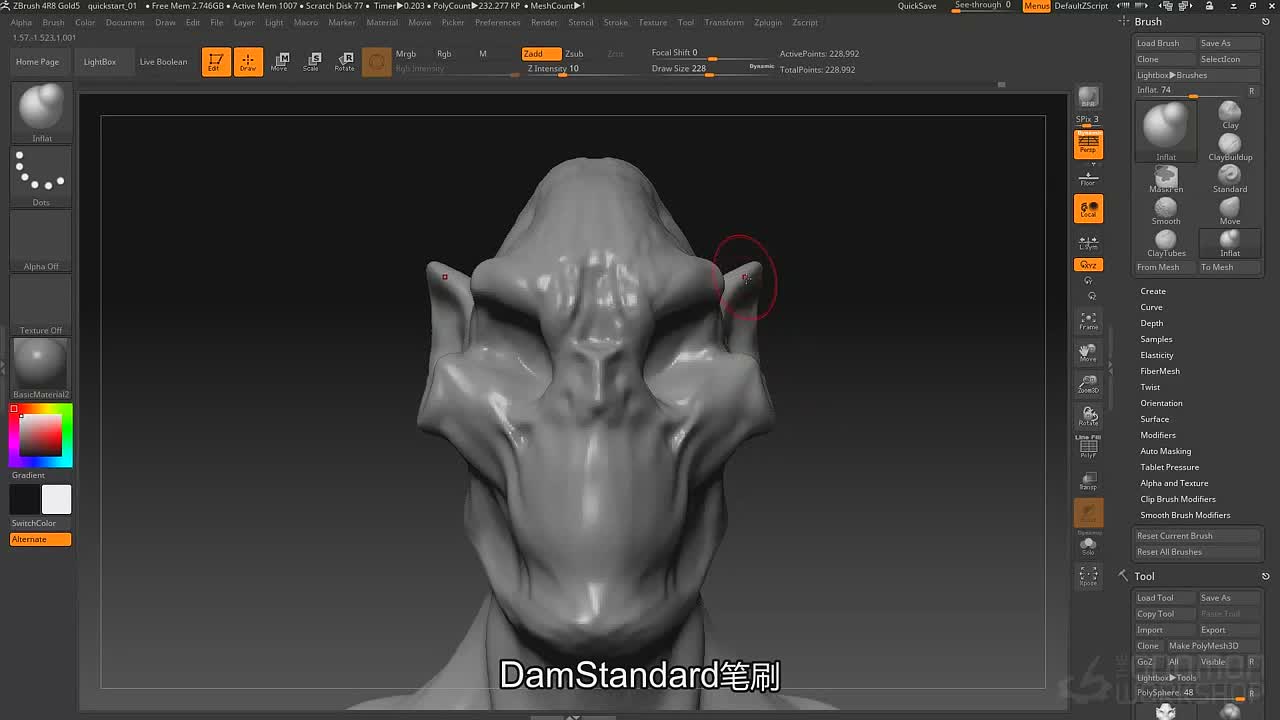
Task: Expand the Depth brush submenu
Action: click(x=1152, y=323)
